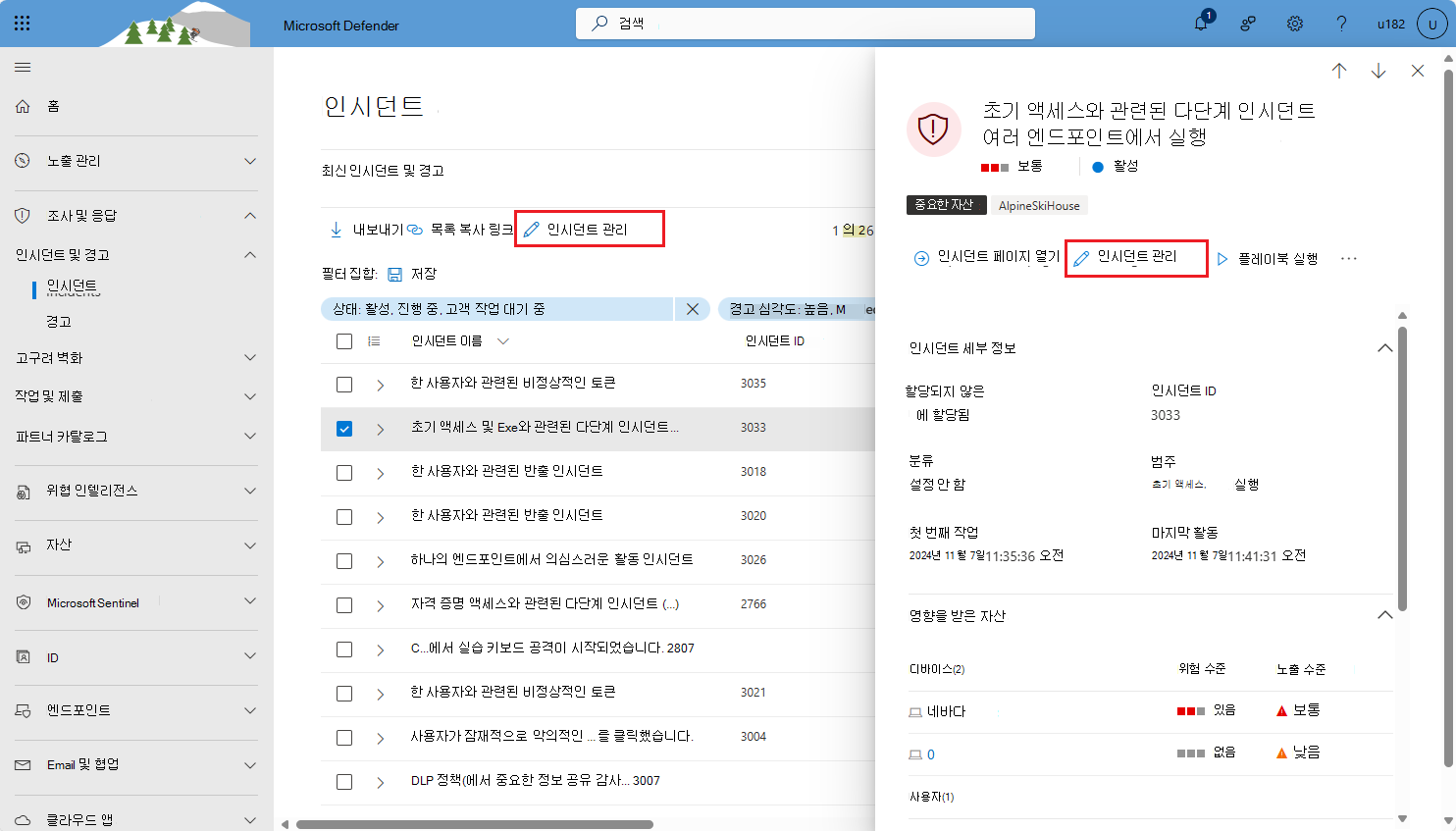Expand incident 3035 row chevron
The height and width of the screenshot is (831, 1456).
tap(381, 385)
